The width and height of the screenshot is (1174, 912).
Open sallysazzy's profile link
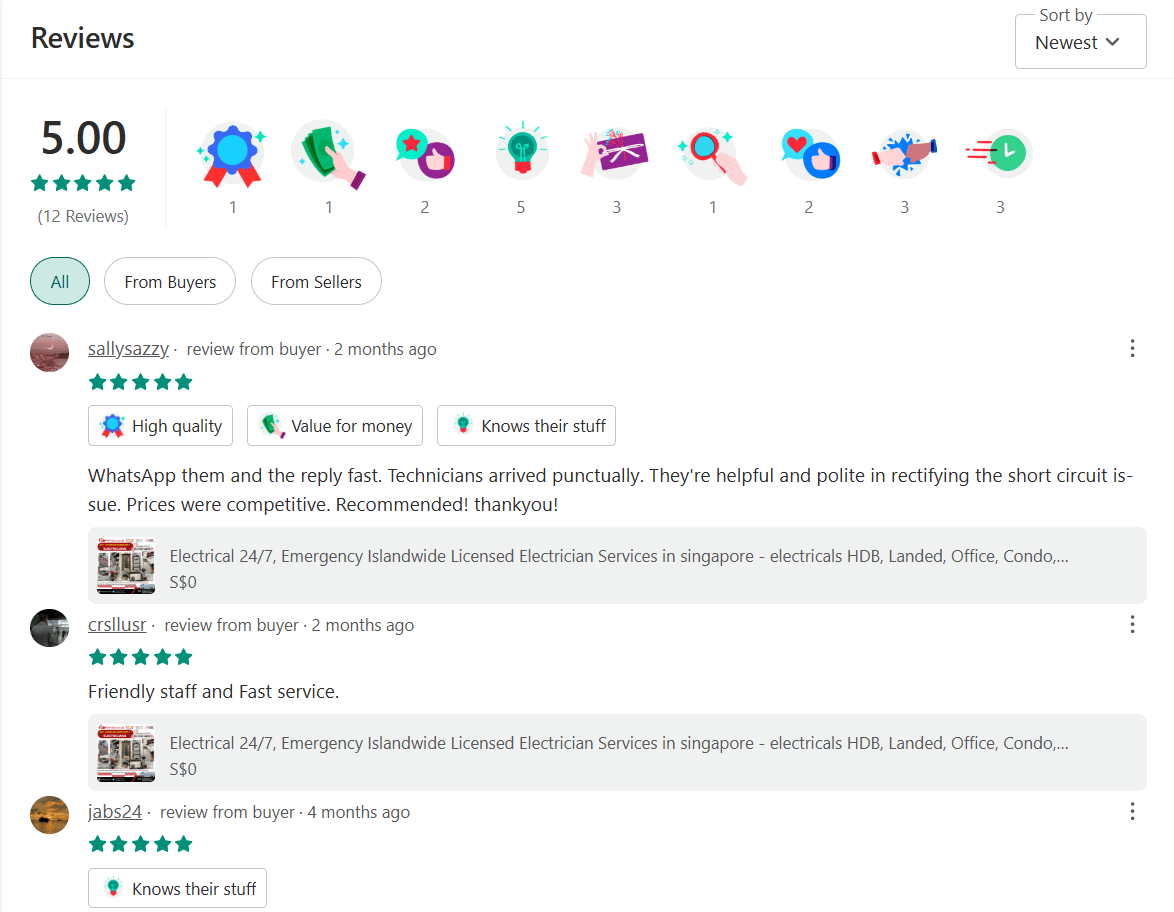pyautogui.click(x=128, y=348)
